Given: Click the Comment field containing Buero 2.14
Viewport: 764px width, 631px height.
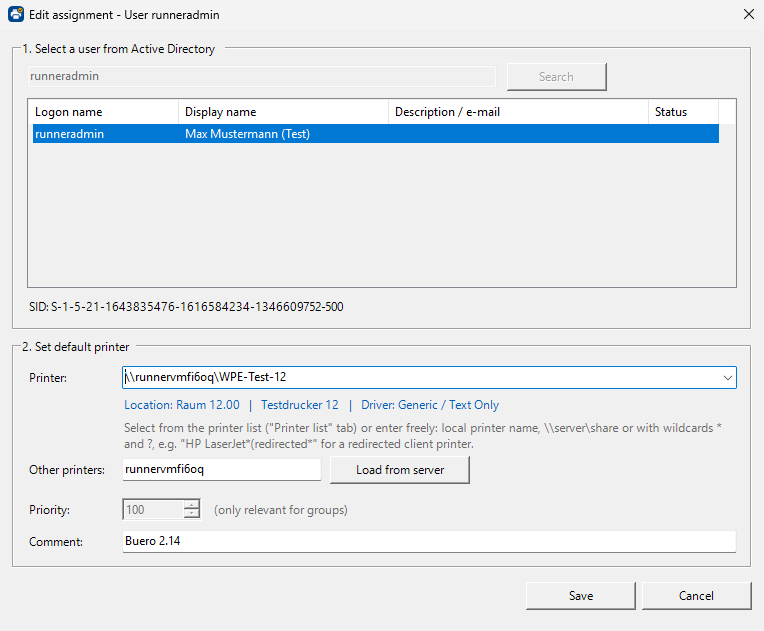Looking at the screenshot, I should 429,541.
